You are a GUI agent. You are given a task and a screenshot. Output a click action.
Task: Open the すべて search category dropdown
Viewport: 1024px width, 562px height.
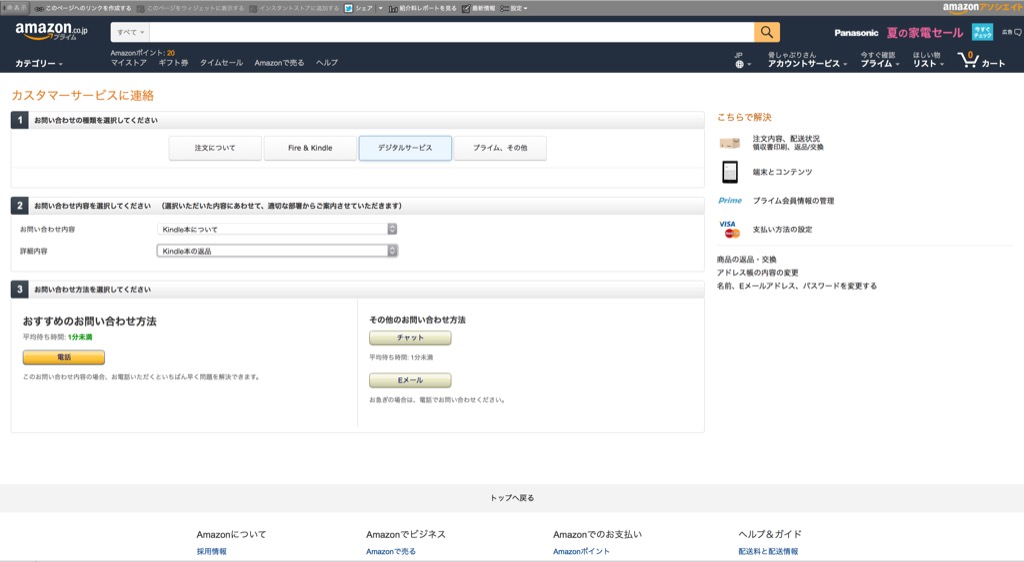130,32
